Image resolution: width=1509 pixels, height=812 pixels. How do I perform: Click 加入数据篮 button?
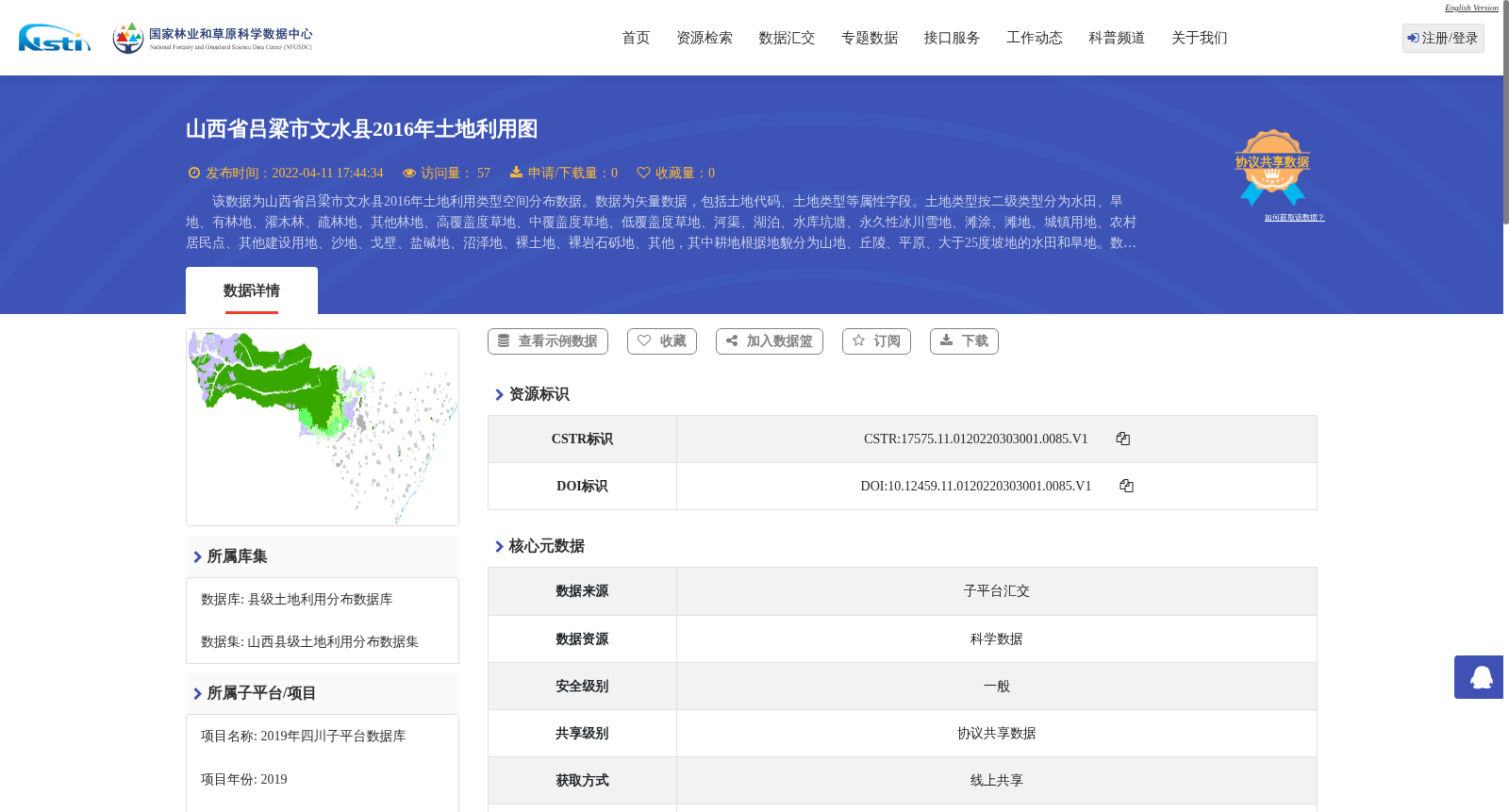(770, 341)
